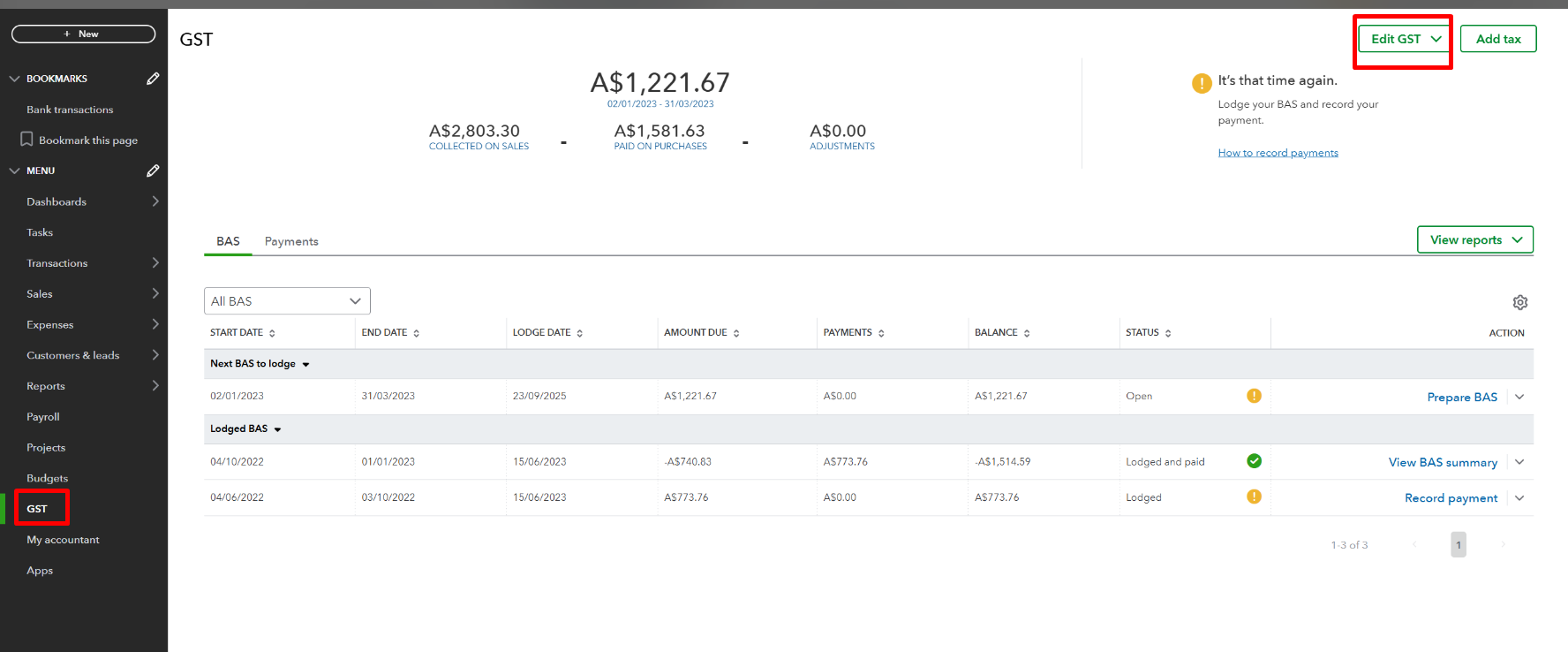The width and height of the screenshot is (1568, 652).
Task: Open action arrow next to Prepare BAS
Action: (1519, 397)
